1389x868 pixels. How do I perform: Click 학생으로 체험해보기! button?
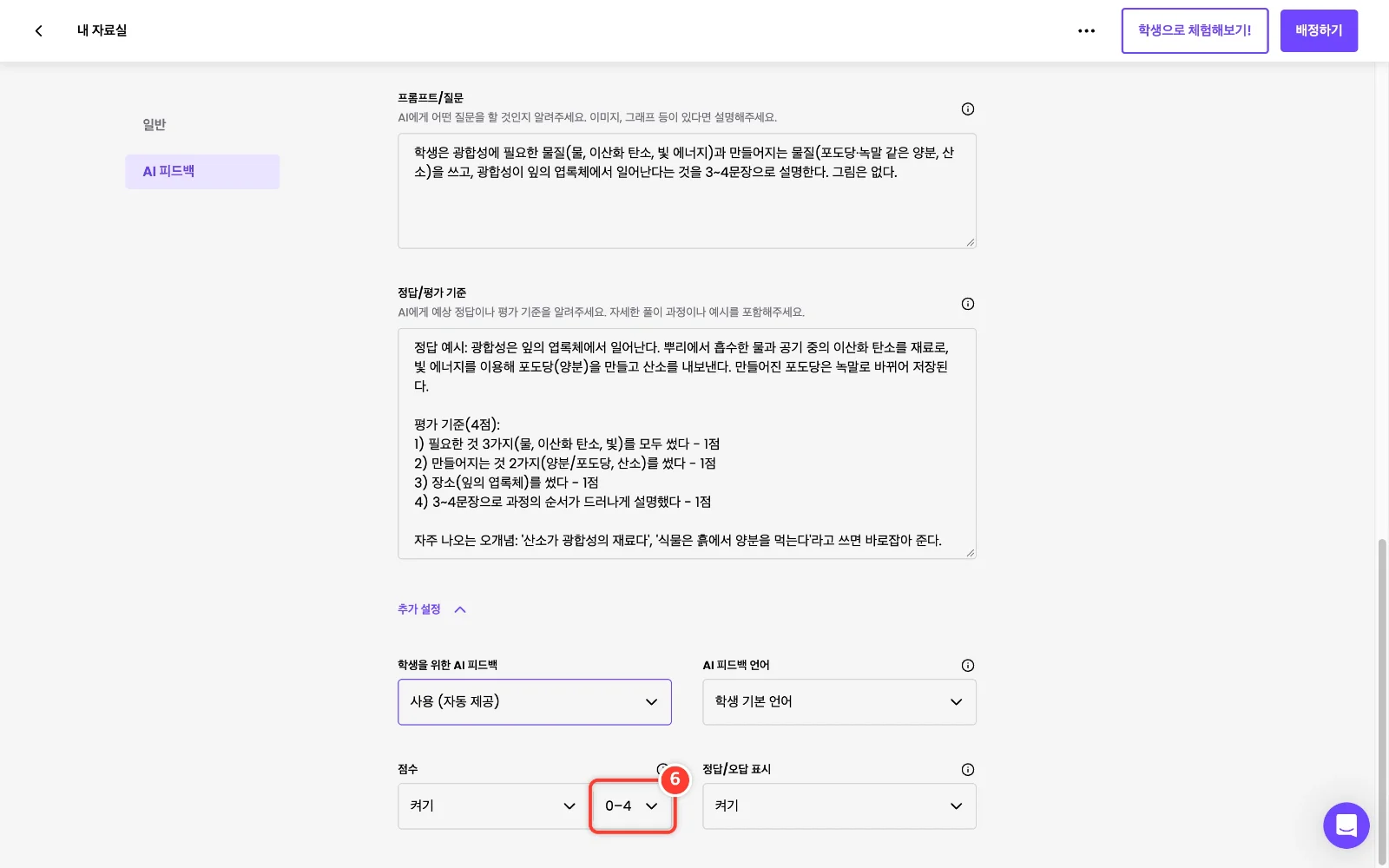pos(1195,30)
